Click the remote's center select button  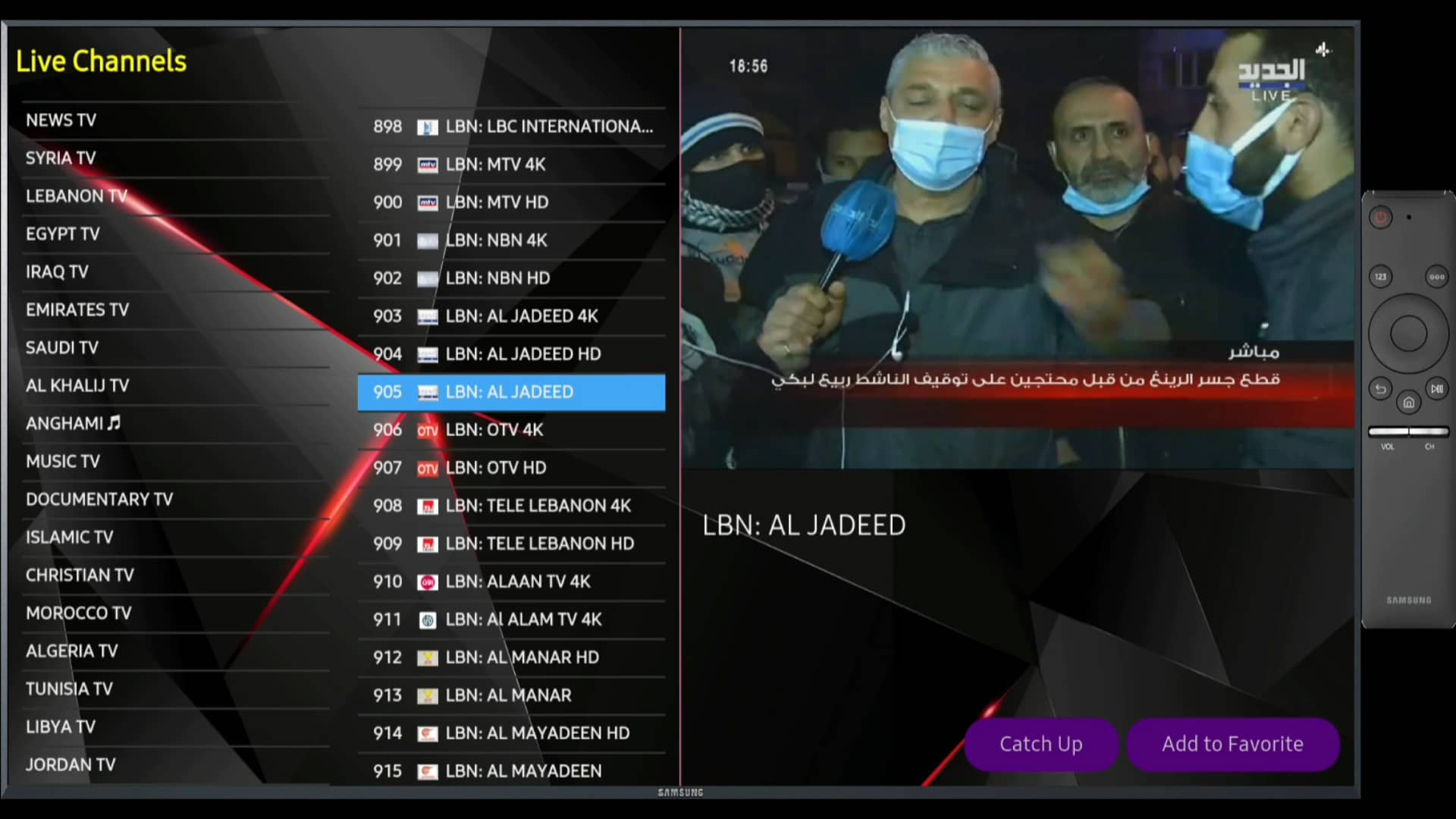pos(1408,334)
